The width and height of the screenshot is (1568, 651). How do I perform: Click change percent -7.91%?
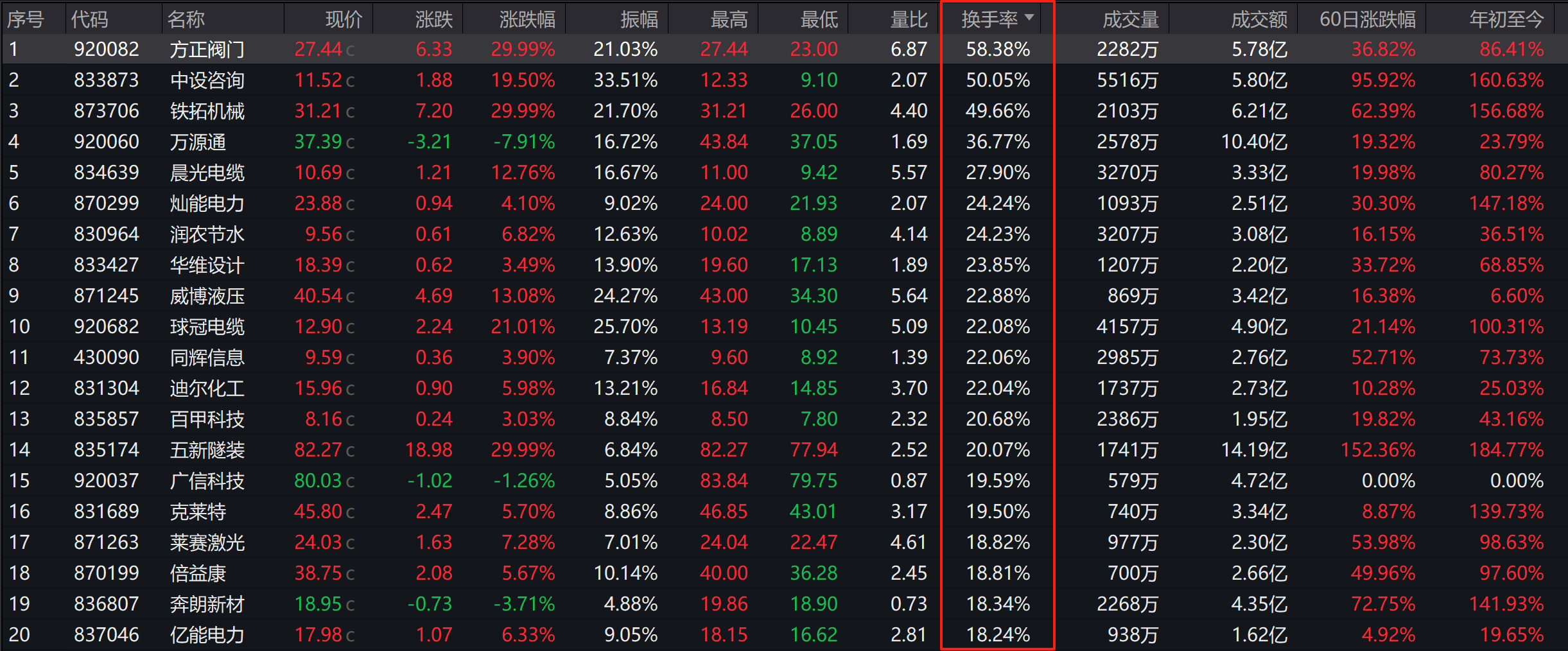[x=524, y=142]
